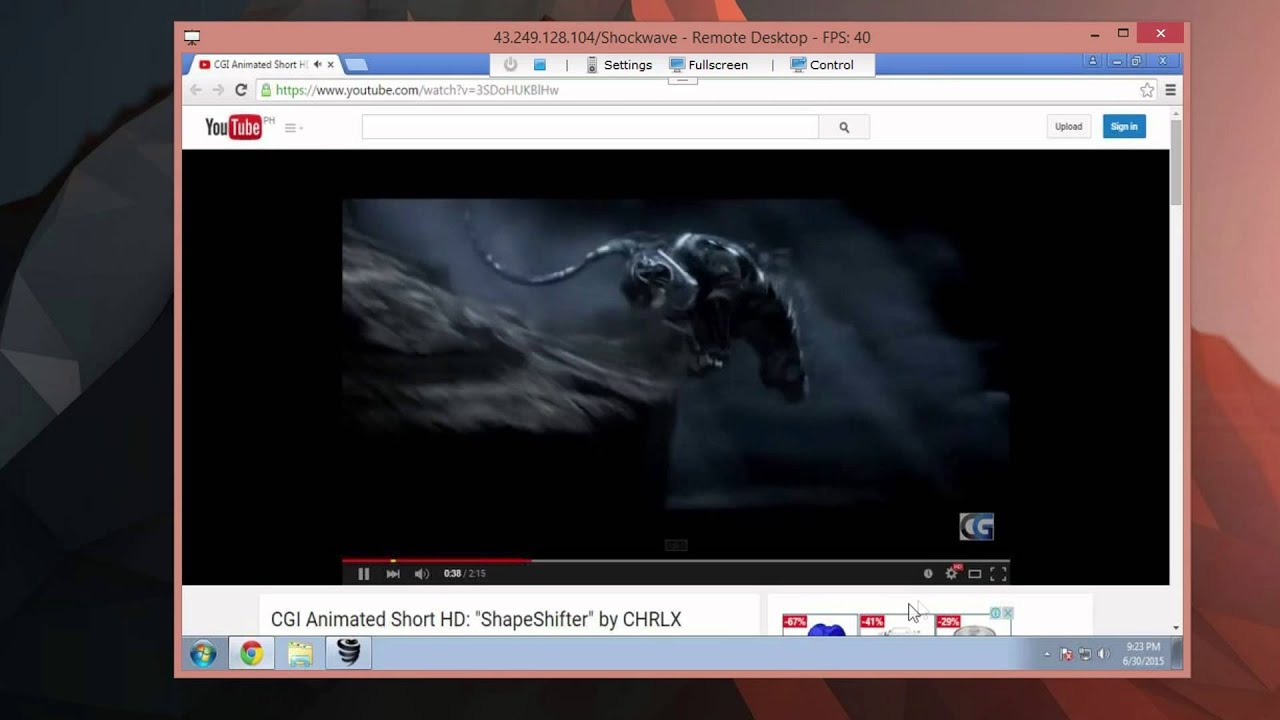Show hidden system tray icons
Viewport: 1280px width, 720px height.
[1047, 654]
